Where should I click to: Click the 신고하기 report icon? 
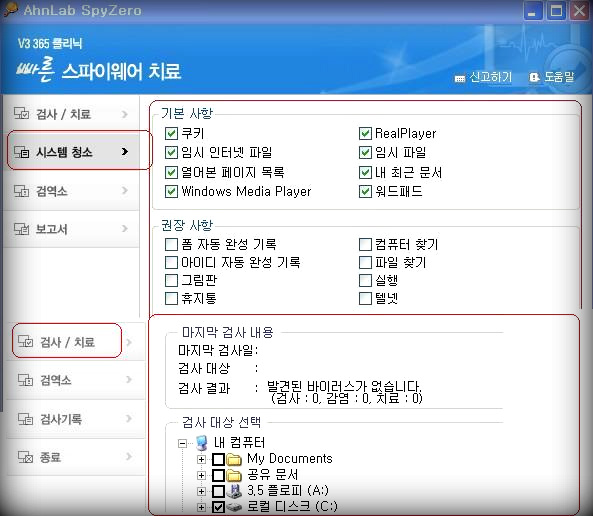460,79
